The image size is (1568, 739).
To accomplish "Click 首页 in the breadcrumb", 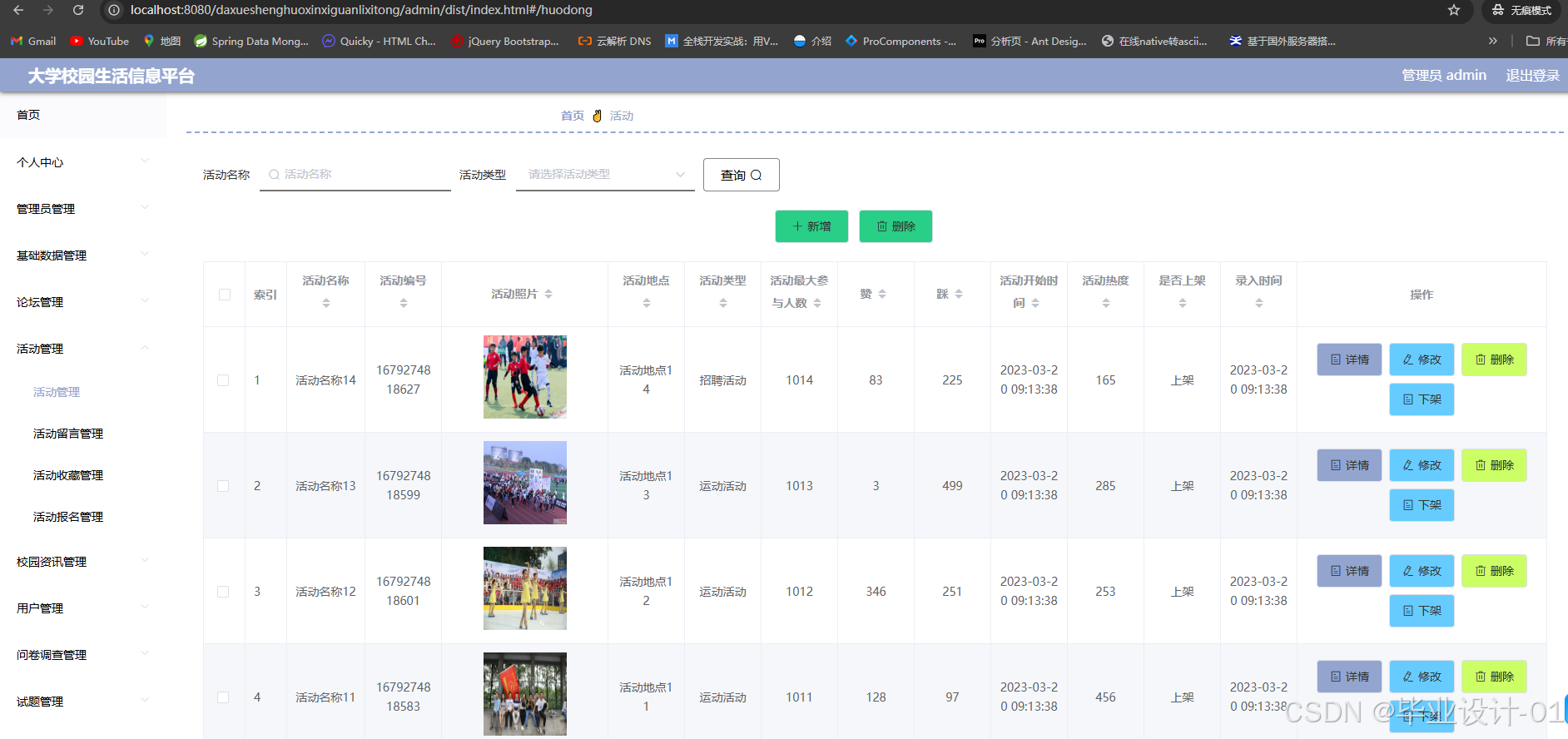I will click(x=573, y=116).
